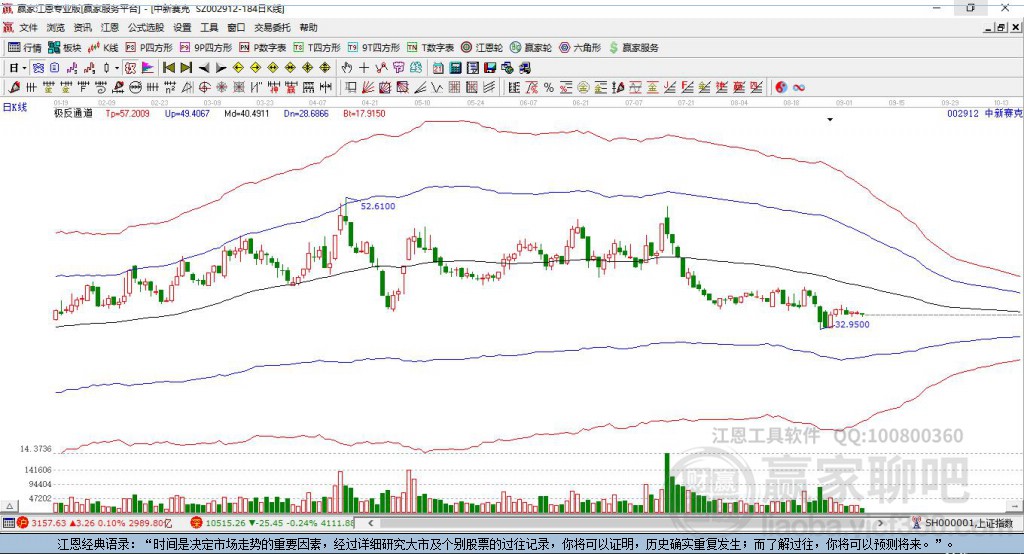The height and width of the screenshot is (554, 1024).
Task: Toggle the crosshair cursor tool
Action: pyautogui.click(x=364, y=68)
